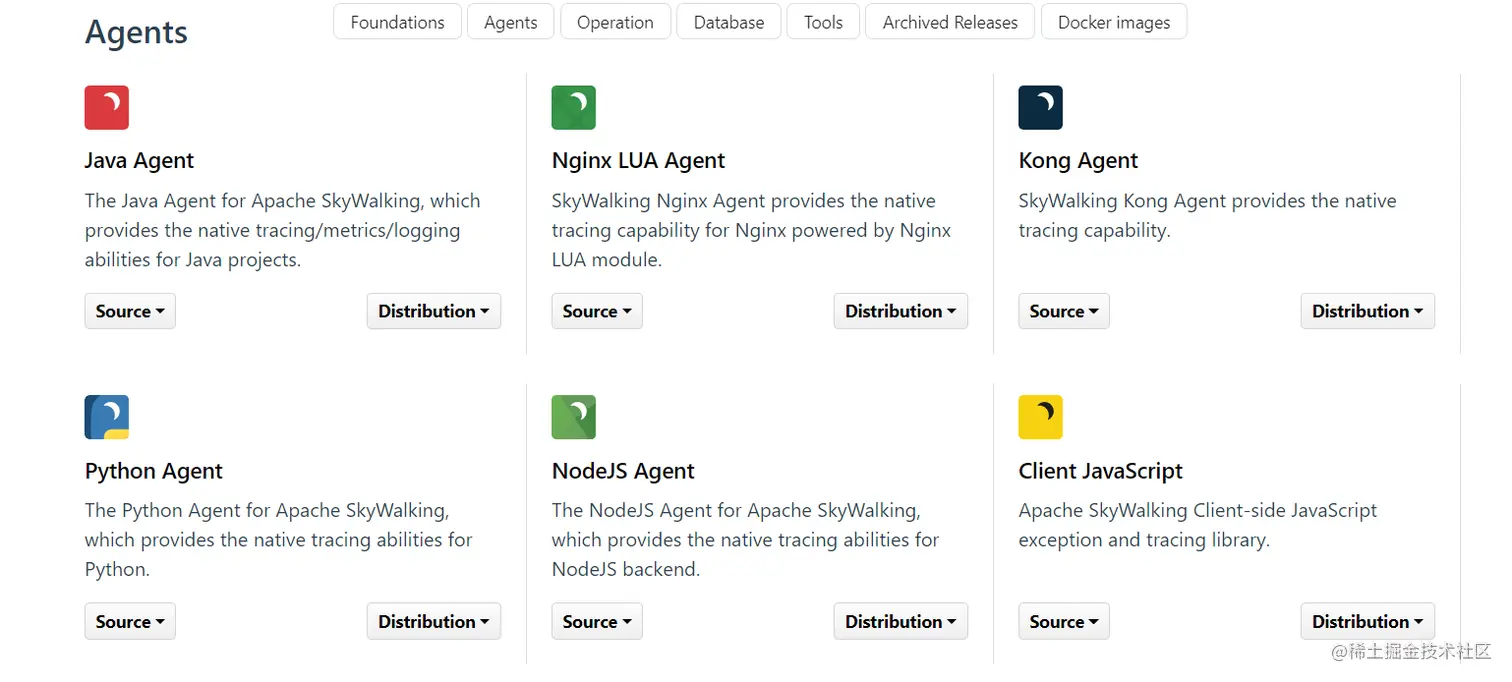Expand Client JavaScript Distribution dropdown

tap(1367, 621)
